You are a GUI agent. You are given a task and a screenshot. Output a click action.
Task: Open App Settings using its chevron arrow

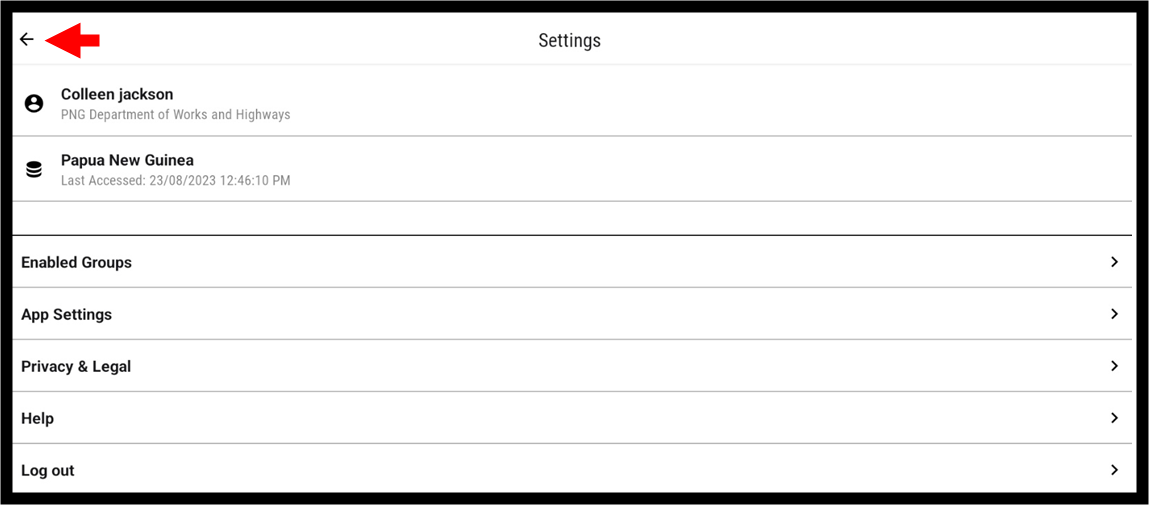point(1115,314)
